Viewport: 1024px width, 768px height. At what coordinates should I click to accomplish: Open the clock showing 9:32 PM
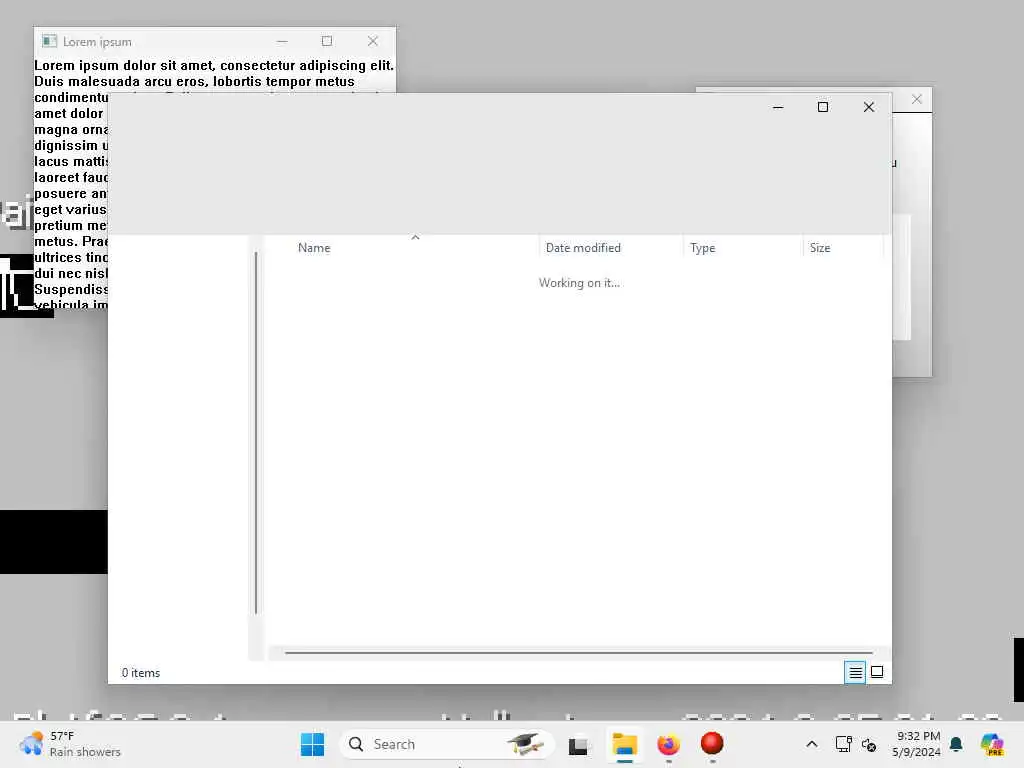(x=916, y=744)
